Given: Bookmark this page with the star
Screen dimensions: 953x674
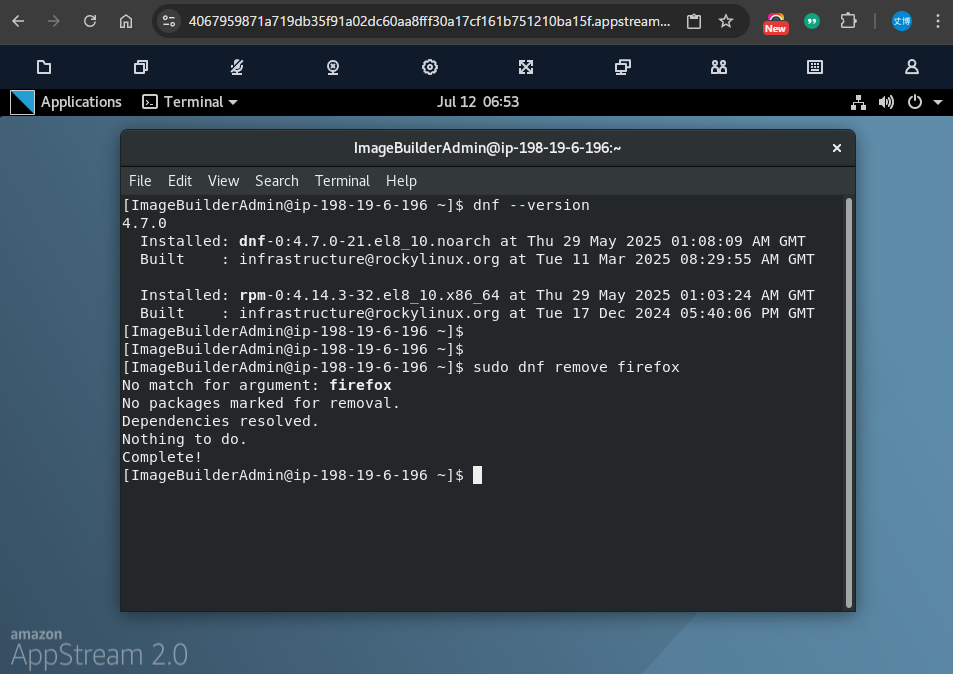Looking at the screenshot, I should (x=726, y=22).
